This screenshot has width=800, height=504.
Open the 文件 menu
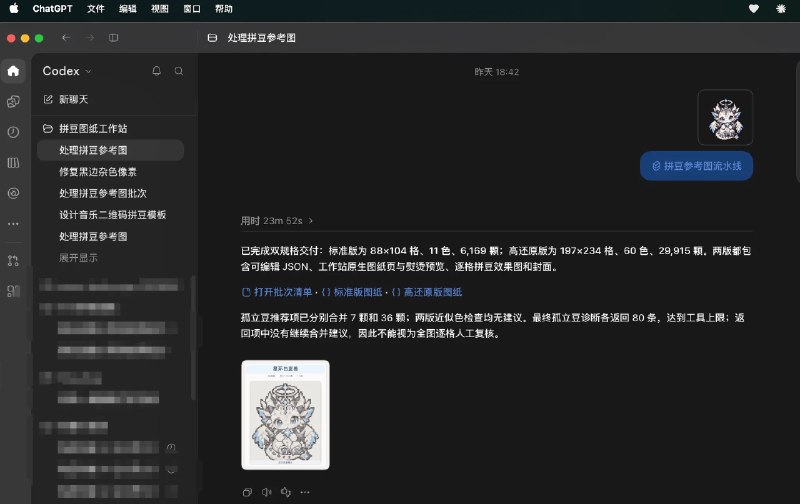coord(95,9)
